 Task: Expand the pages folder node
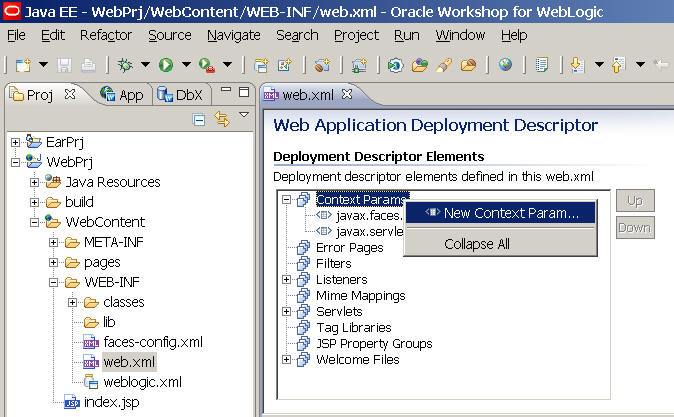point(53,262)
